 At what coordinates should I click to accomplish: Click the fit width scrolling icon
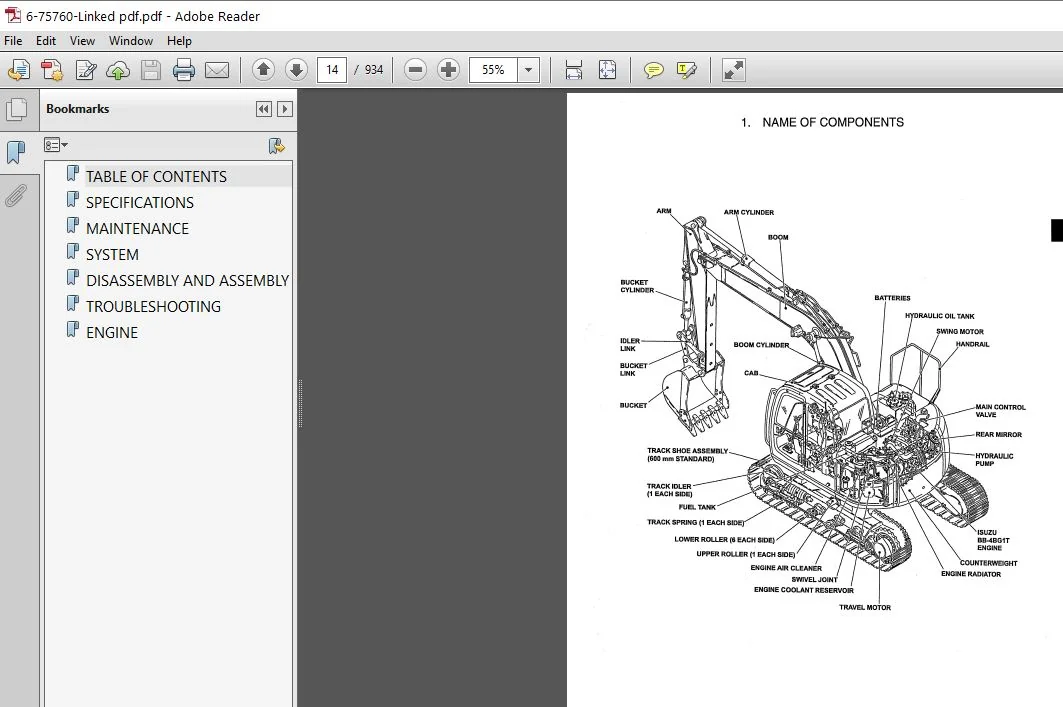(574, 70)
